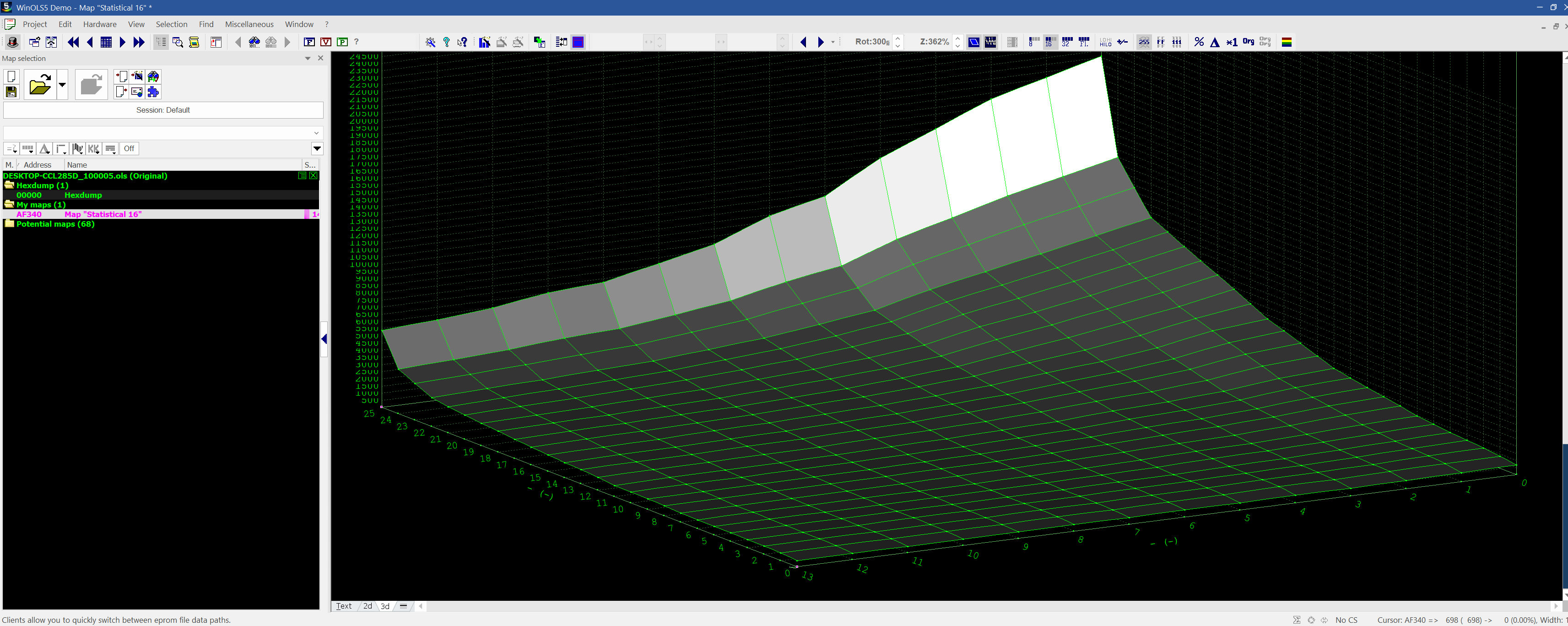
Task: Toggle the 255 decimal number format
Action: [x=1144, y=42]
